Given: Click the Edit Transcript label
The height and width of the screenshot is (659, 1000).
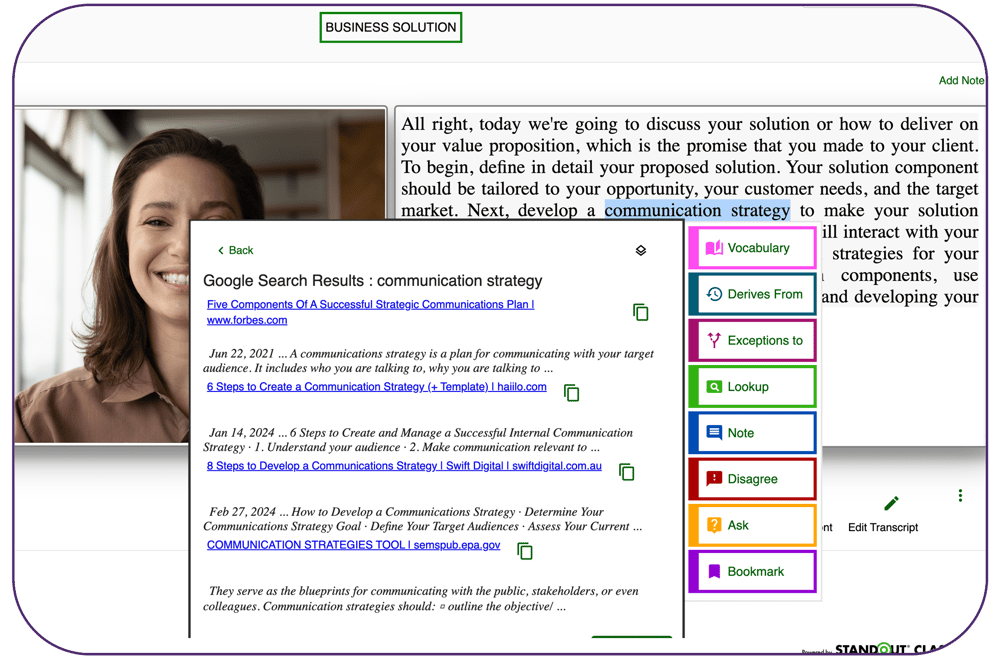Looking at the screenshot, I should 883,528.
